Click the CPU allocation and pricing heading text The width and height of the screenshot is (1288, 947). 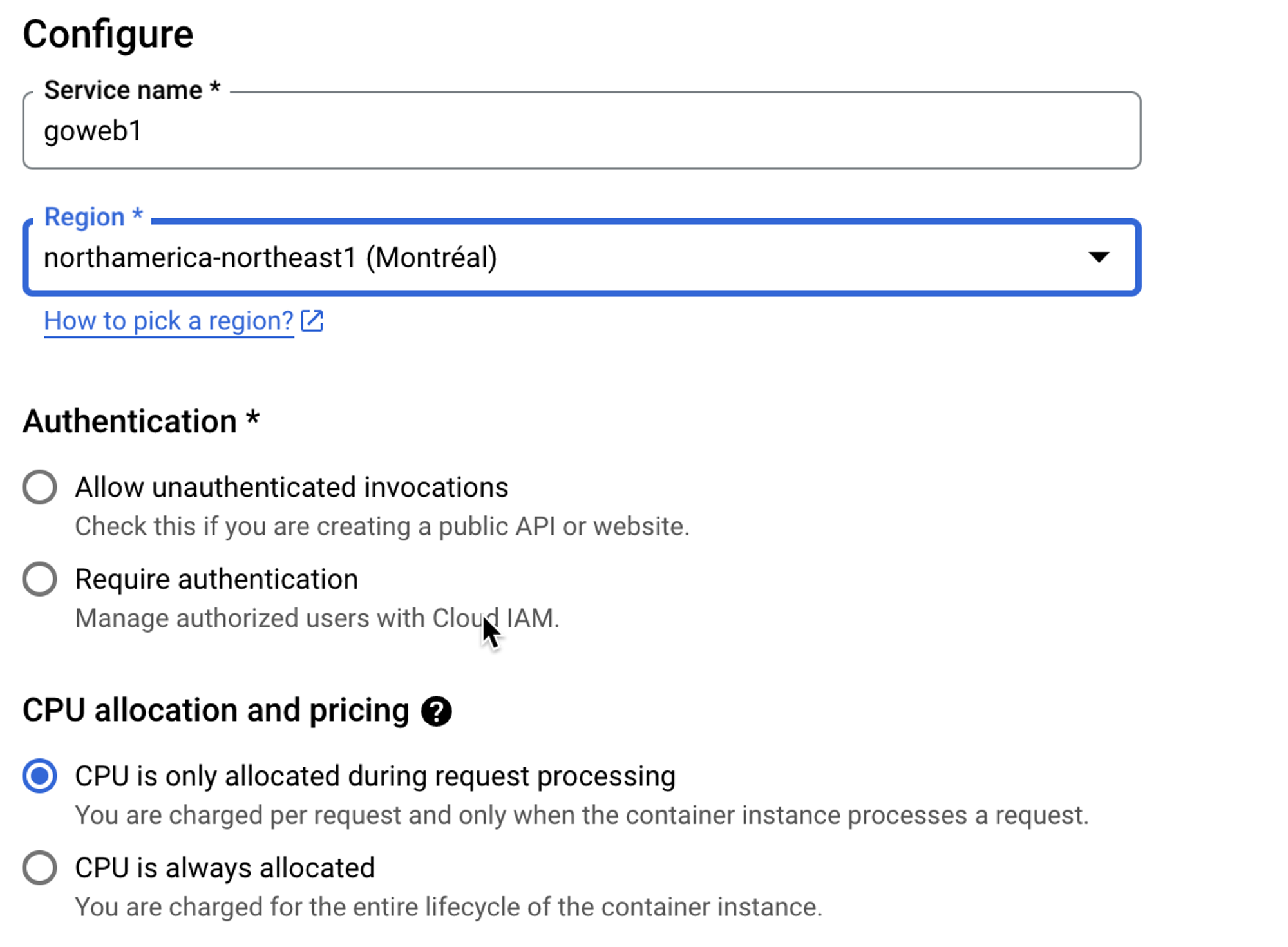coord(216,711)
